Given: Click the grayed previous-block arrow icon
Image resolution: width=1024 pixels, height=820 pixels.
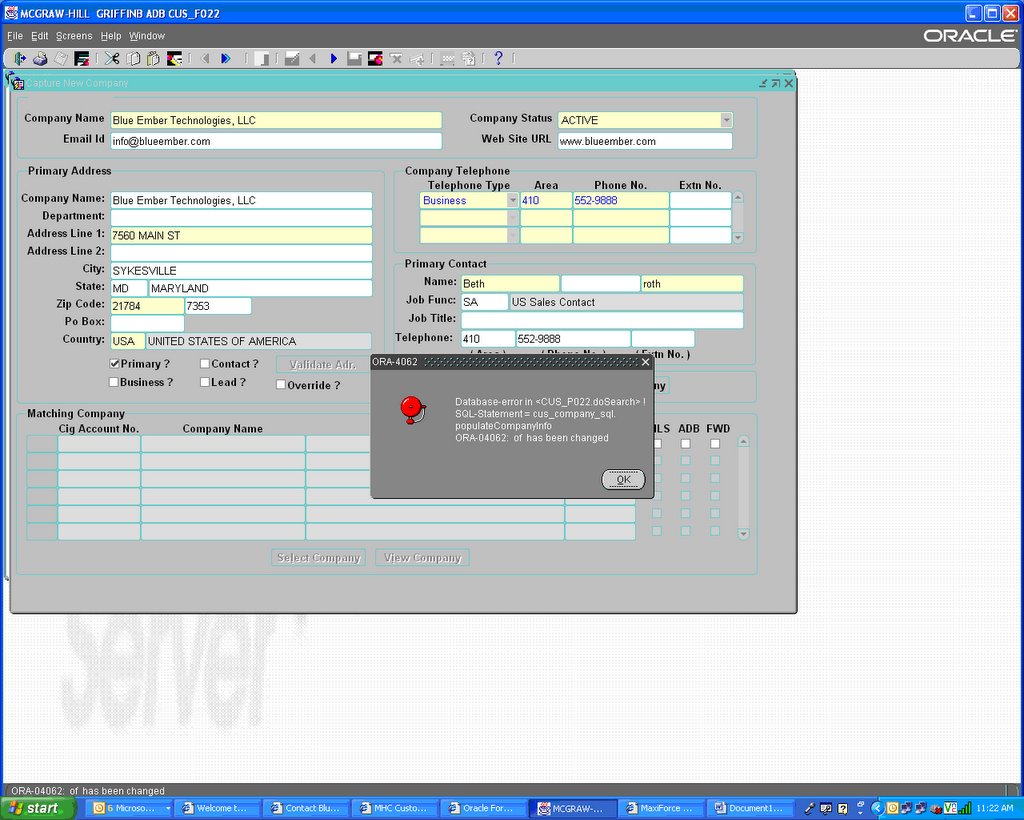Looking at the screenshot, I should point(205,59).
